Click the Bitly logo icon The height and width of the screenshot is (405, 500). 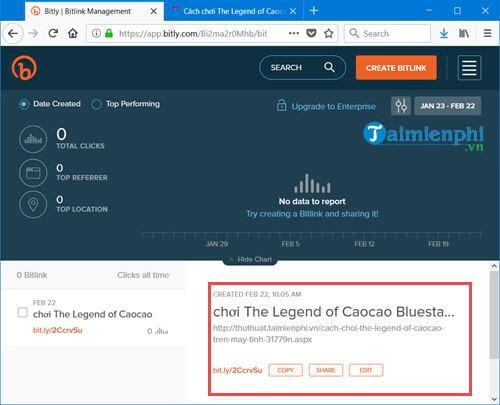[24, 68]
